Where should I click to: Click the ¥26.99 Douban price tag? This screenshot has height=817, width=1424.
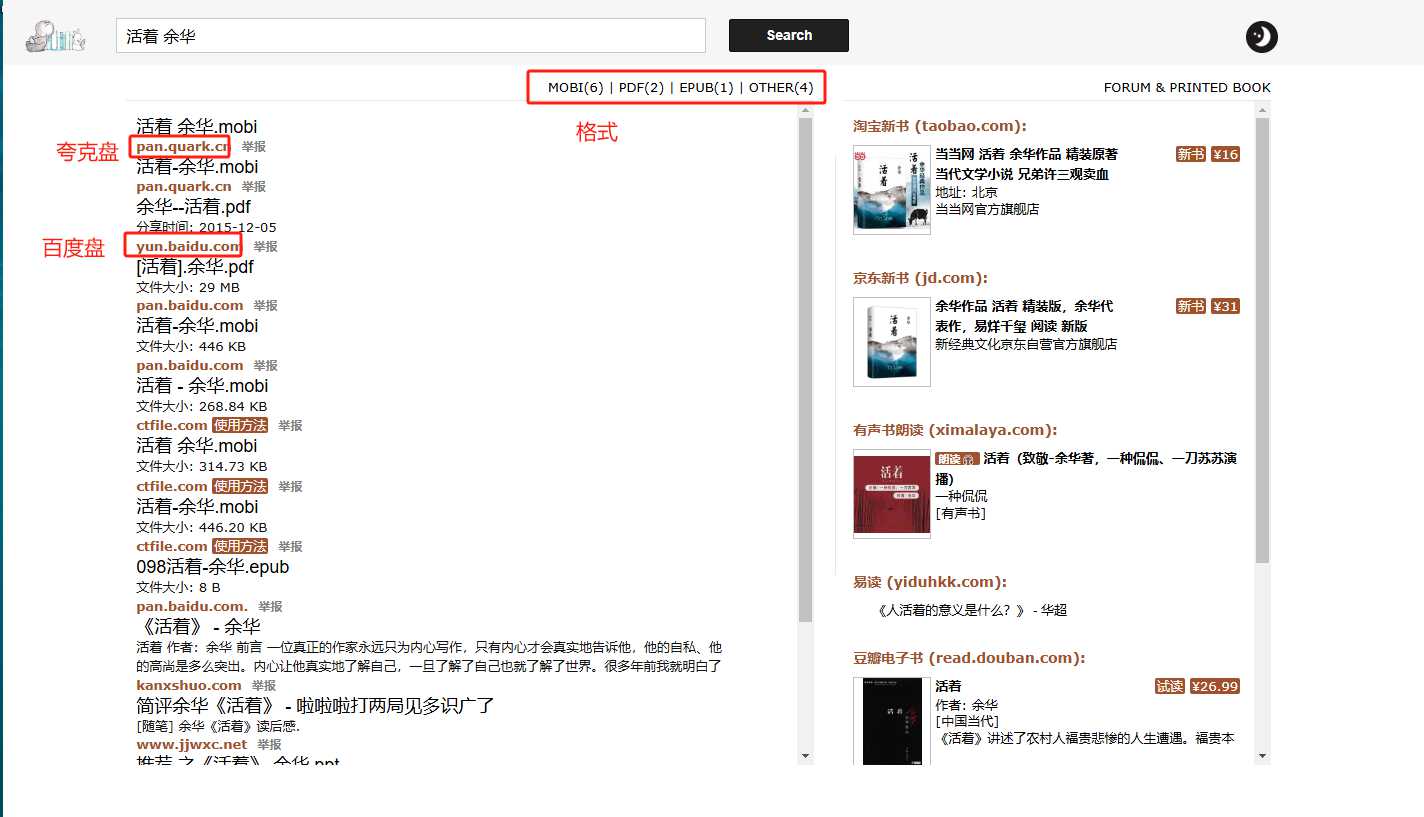tap(1215, 686)
